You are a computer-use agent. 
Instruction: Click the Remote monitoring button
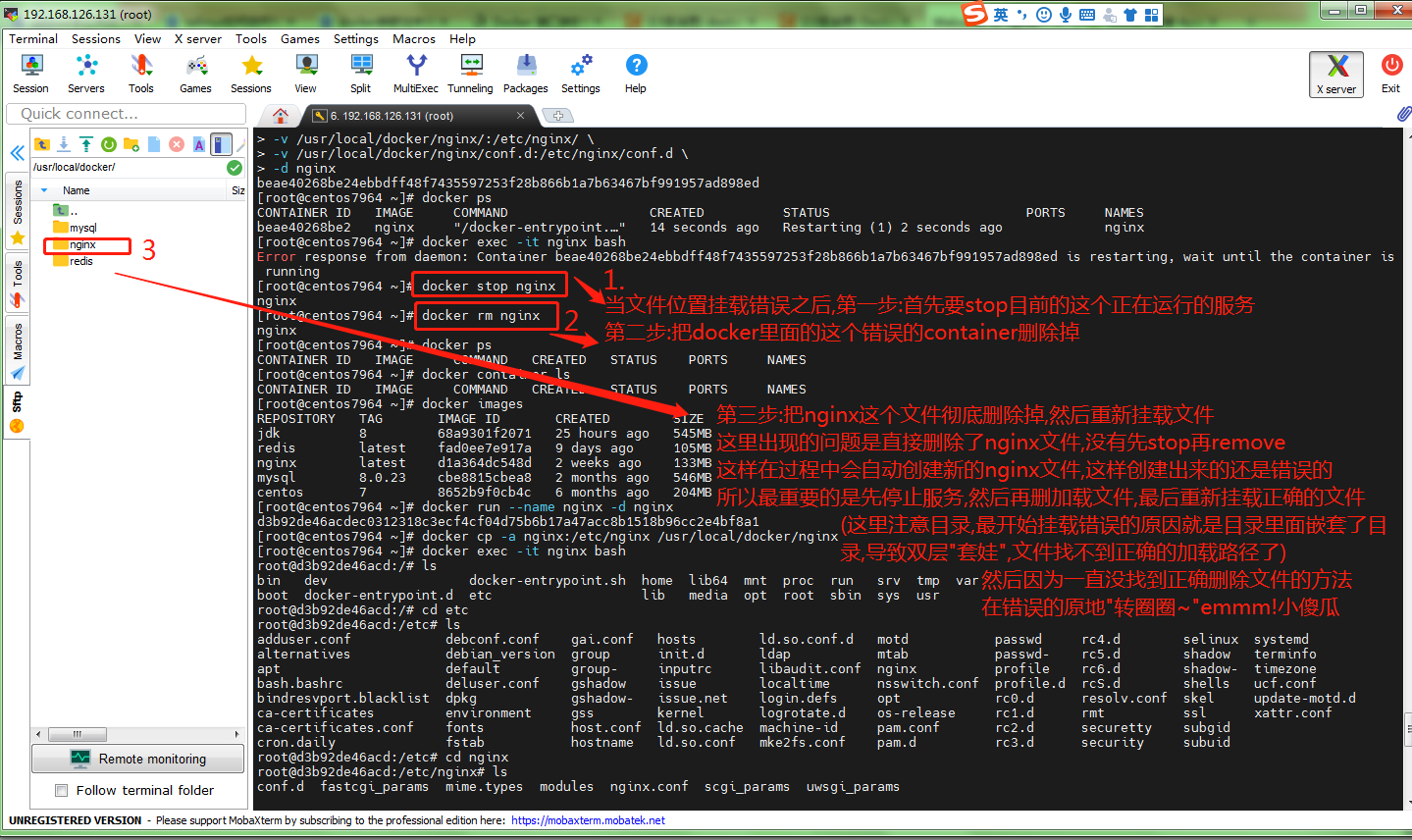138,759
